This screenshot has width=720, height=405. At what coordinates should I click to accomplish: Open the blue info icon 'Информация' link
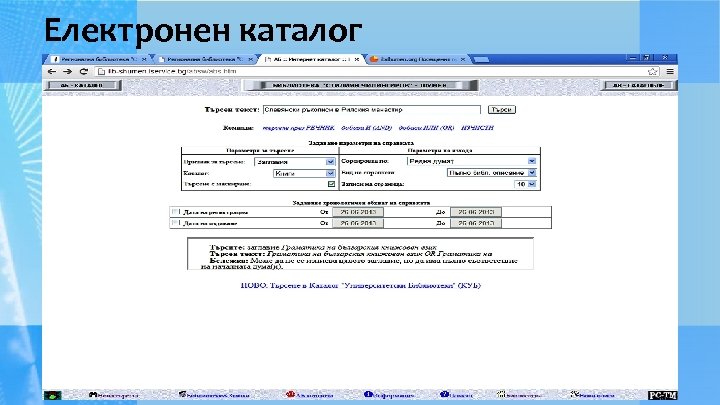point(389,394)
